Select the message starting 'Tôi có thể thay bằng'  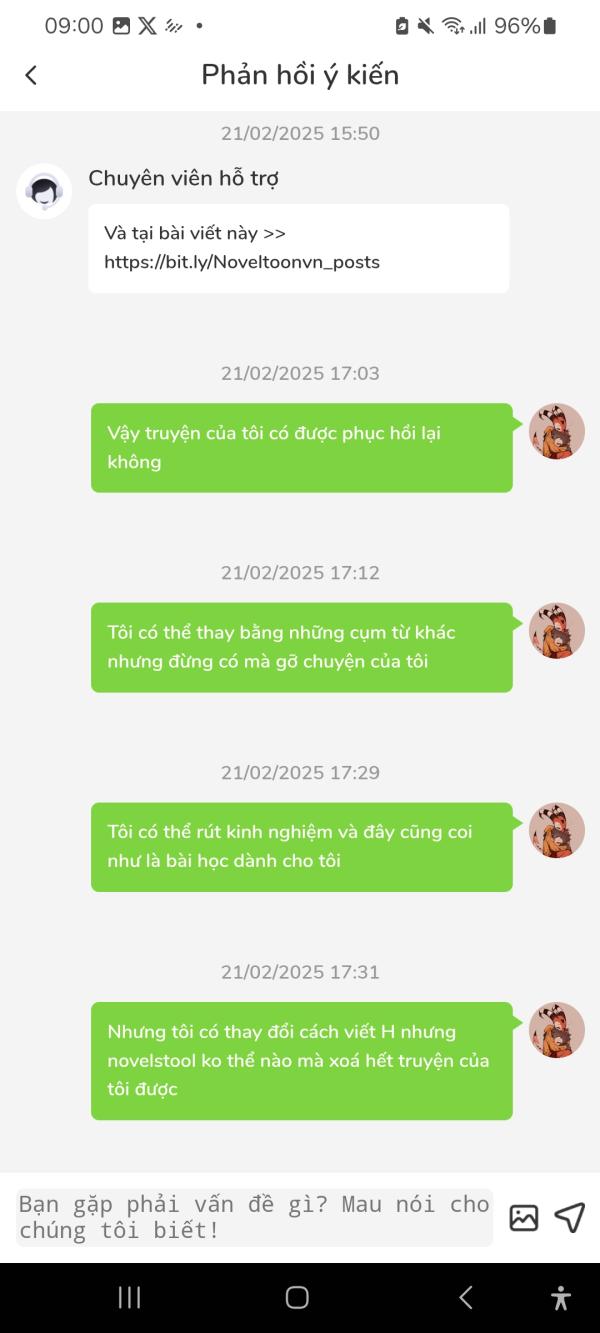[302, 647]
